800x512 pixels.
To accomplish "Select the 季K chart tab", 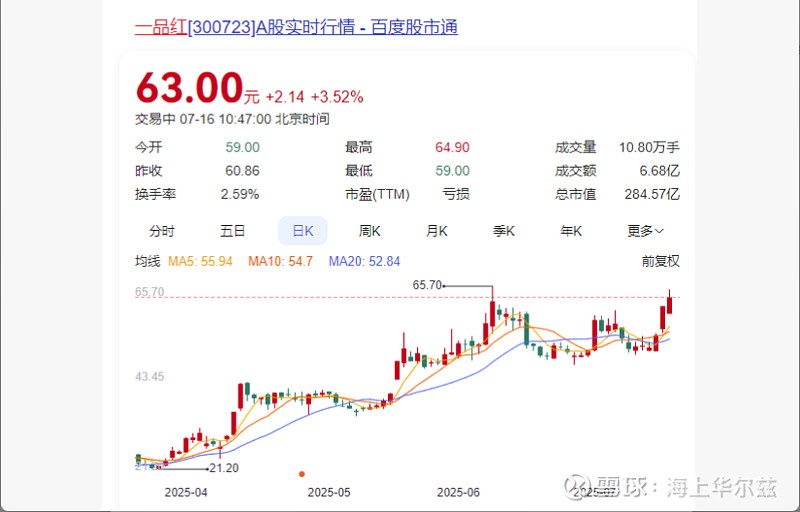I will (x=504, y=231).
